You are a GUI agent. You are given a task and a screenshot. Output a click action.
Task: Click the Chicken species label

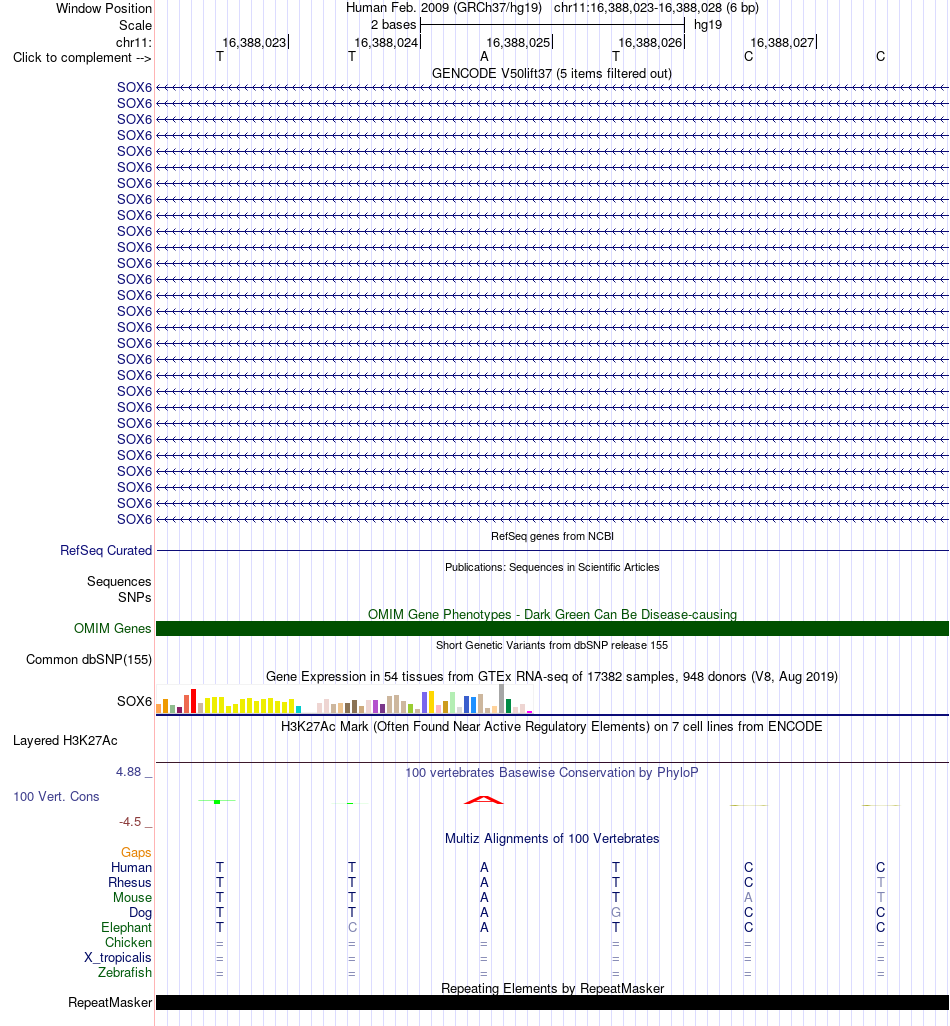(128, 942)
